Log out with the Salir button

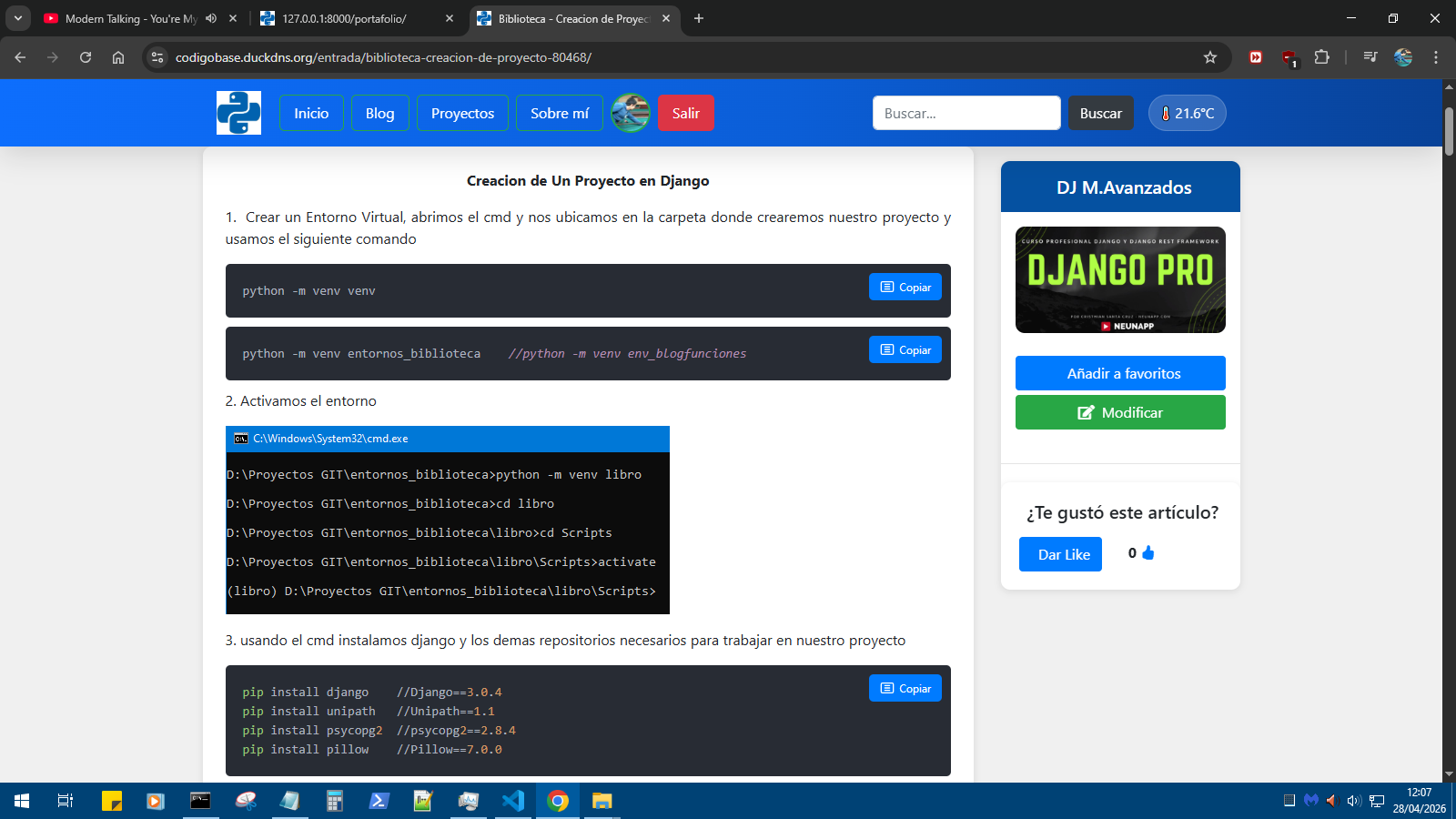click(686, 113)
